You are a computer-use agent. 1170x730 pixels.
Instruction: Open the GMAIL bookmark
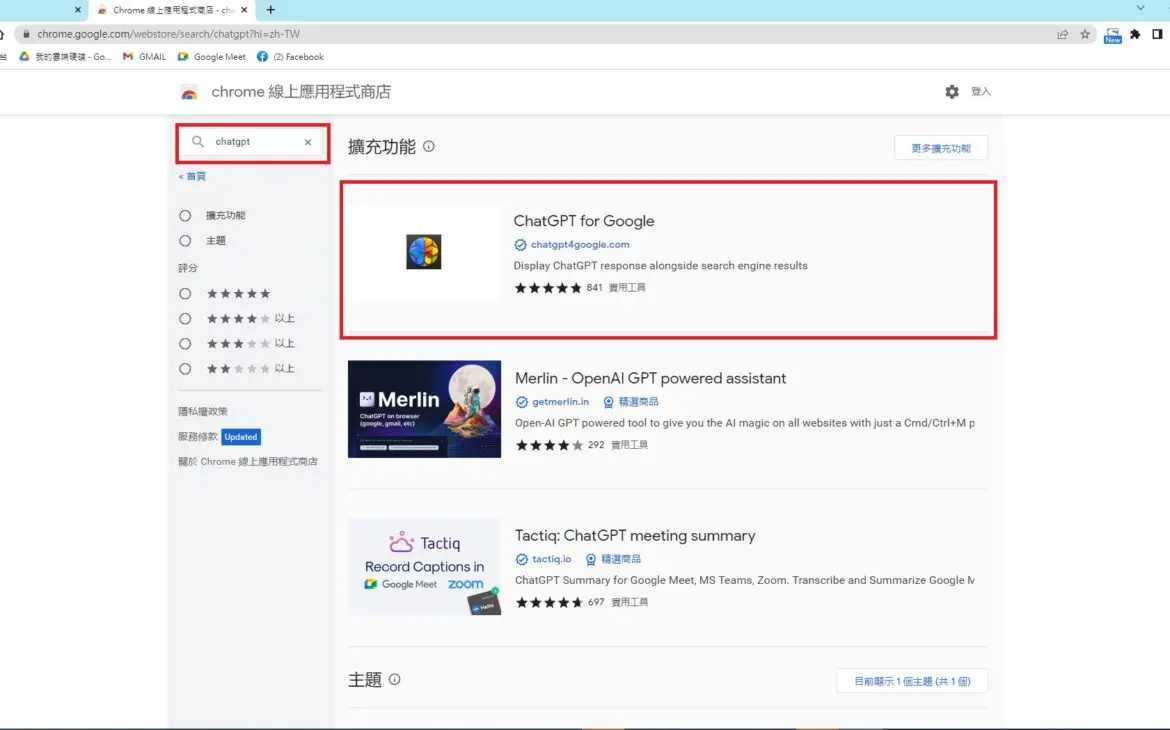click(144, 57)
